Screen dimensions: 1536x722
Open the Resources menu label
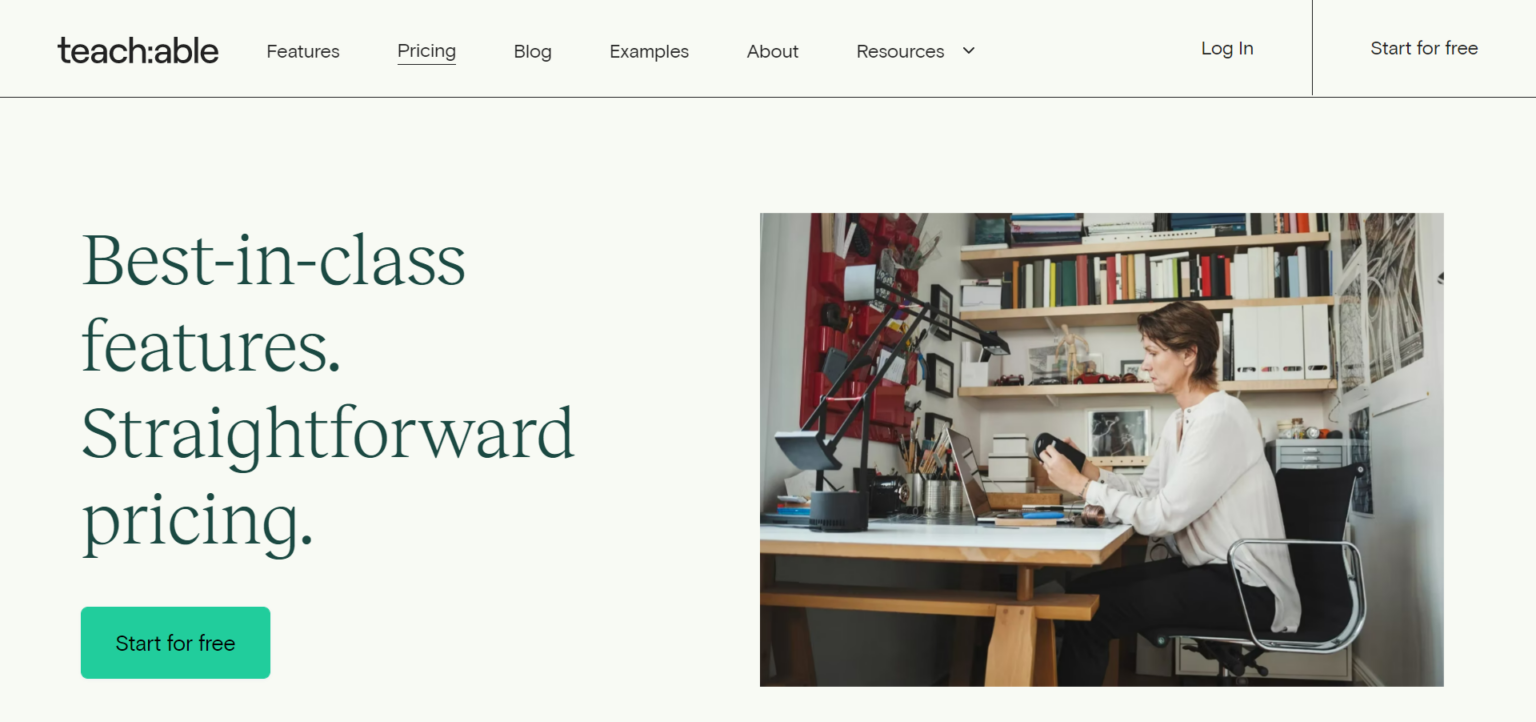[900, 51]
